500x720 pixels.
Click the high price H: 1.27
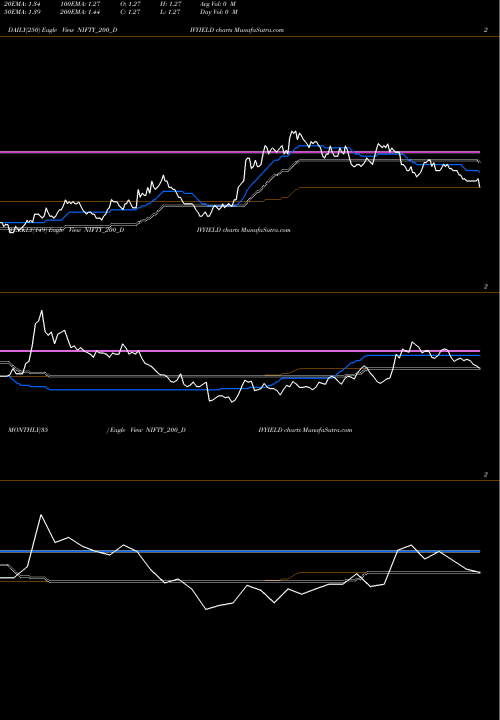(171, 4)
